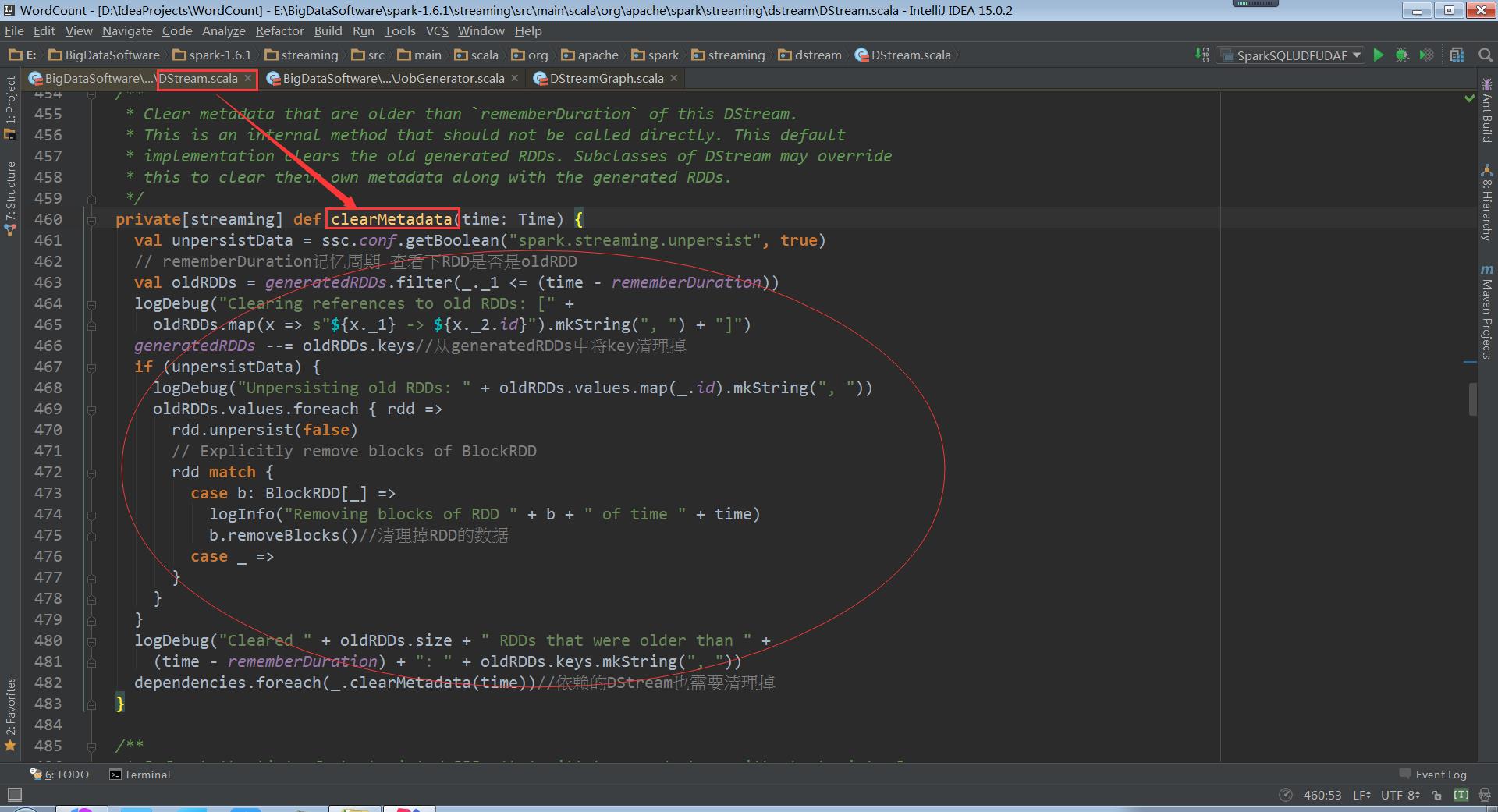
Task: Collapse the doc comment ending at line 459
Action: (92, 199)
